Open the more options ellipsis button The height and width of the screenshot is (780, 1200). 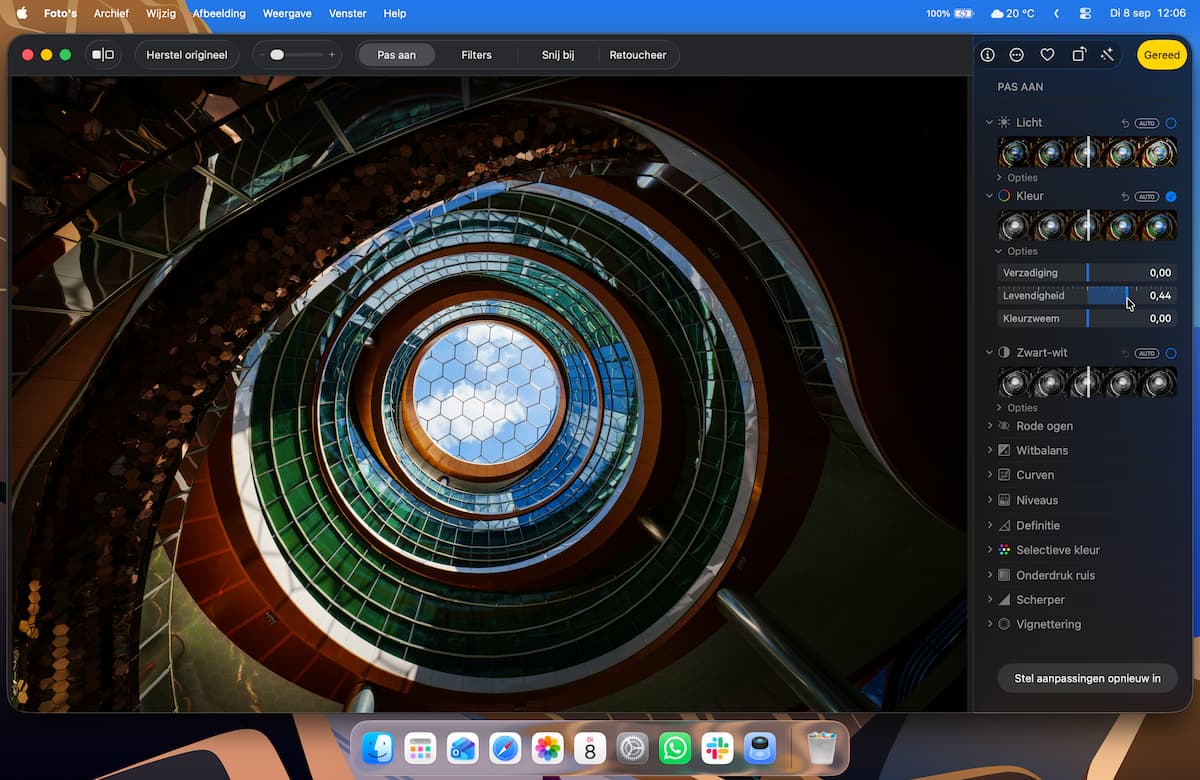[x=1017, y=55]
